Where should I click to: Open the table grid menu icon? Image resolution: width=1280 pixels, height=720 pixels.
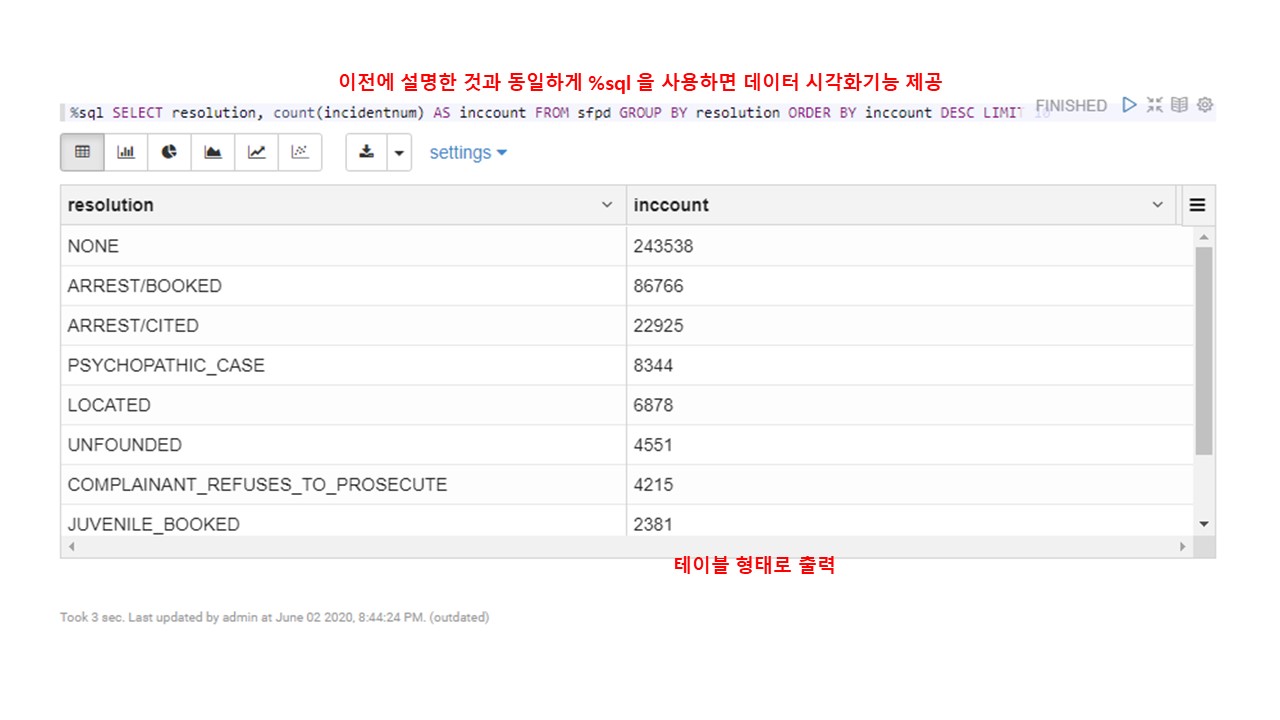[1198, 205]
